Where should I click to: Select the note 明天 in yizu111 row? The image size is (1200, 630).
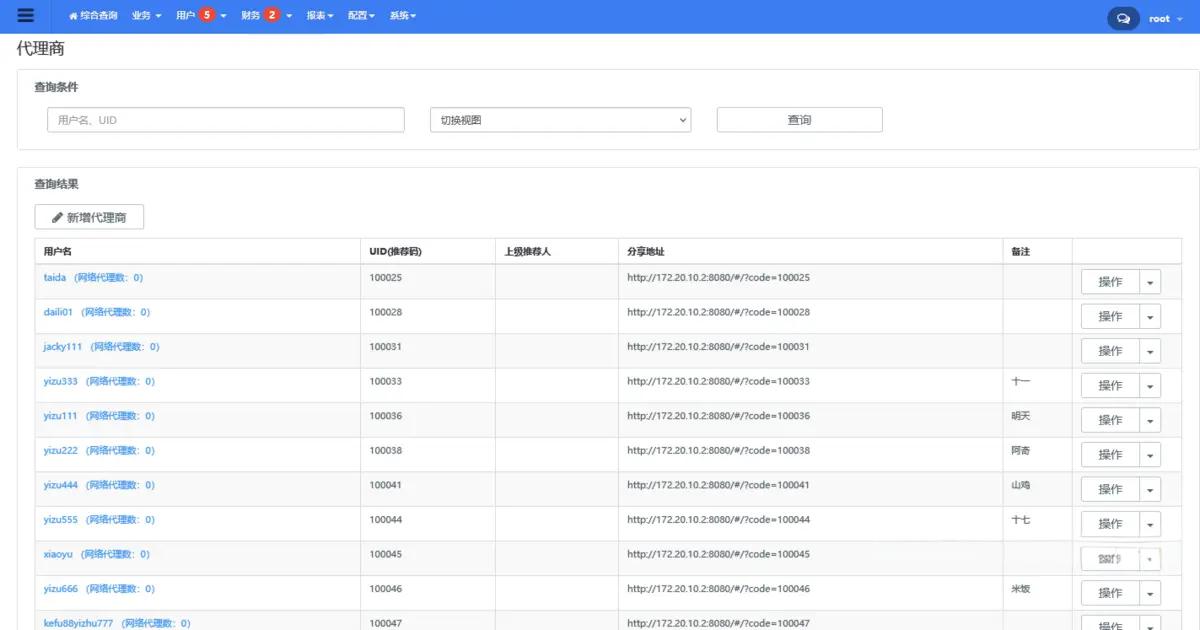click(1021, 416)
